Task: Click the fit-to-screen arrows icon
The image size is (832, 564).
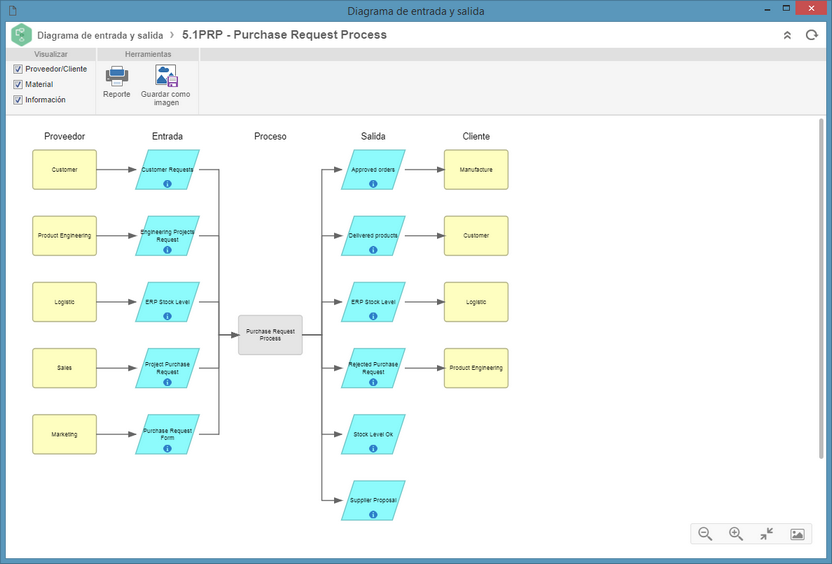Action: click(766, 534)
